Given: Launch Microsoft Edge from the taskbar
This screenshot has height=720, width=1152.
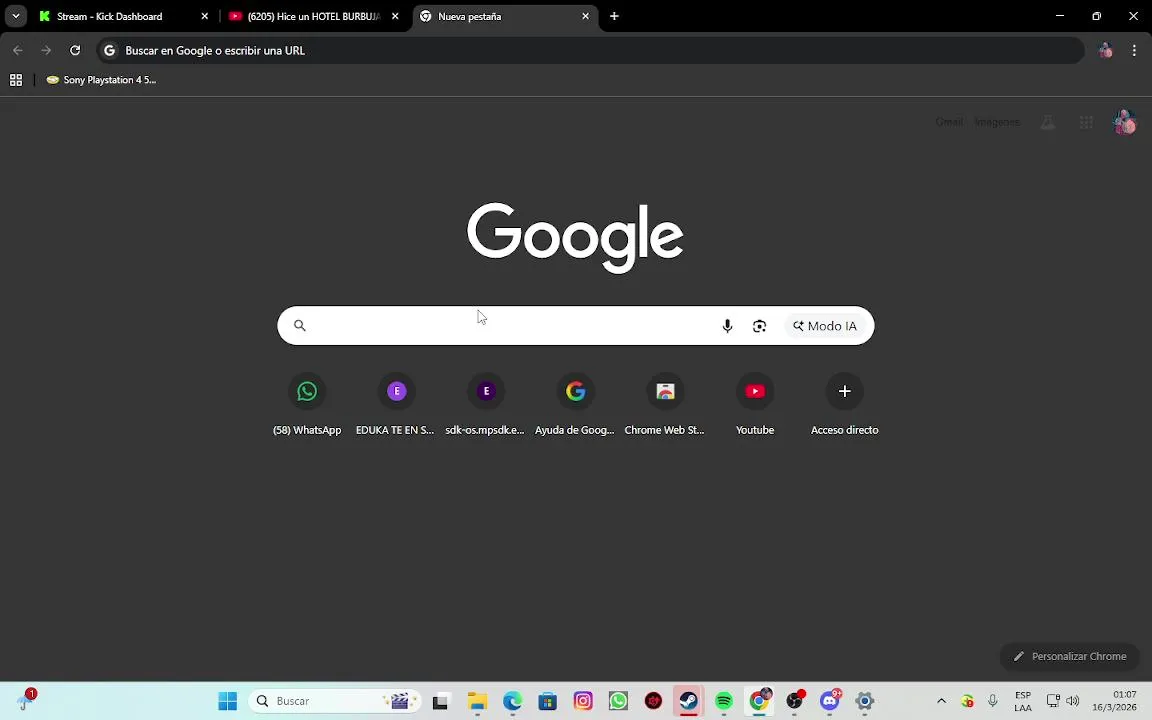Looking at the screenshot, I should point(512,701).
